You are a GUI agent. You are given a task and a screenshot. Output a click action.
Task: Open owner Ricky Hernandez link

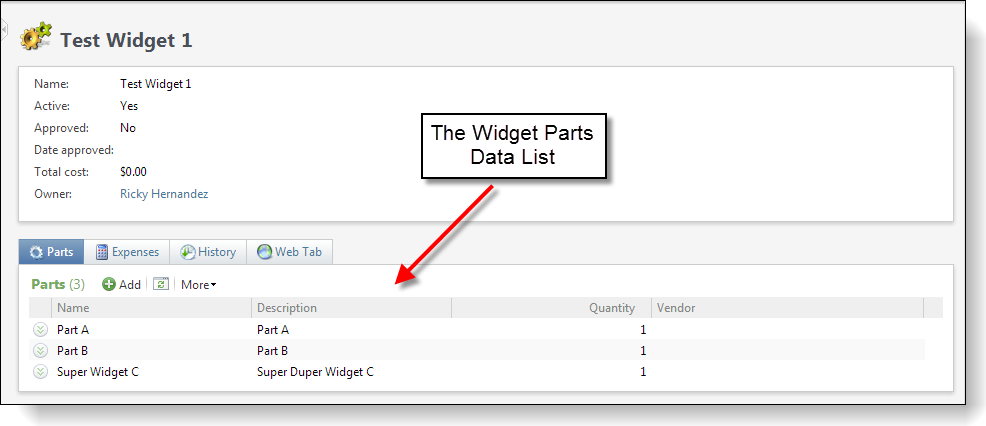tap(164, 194)
